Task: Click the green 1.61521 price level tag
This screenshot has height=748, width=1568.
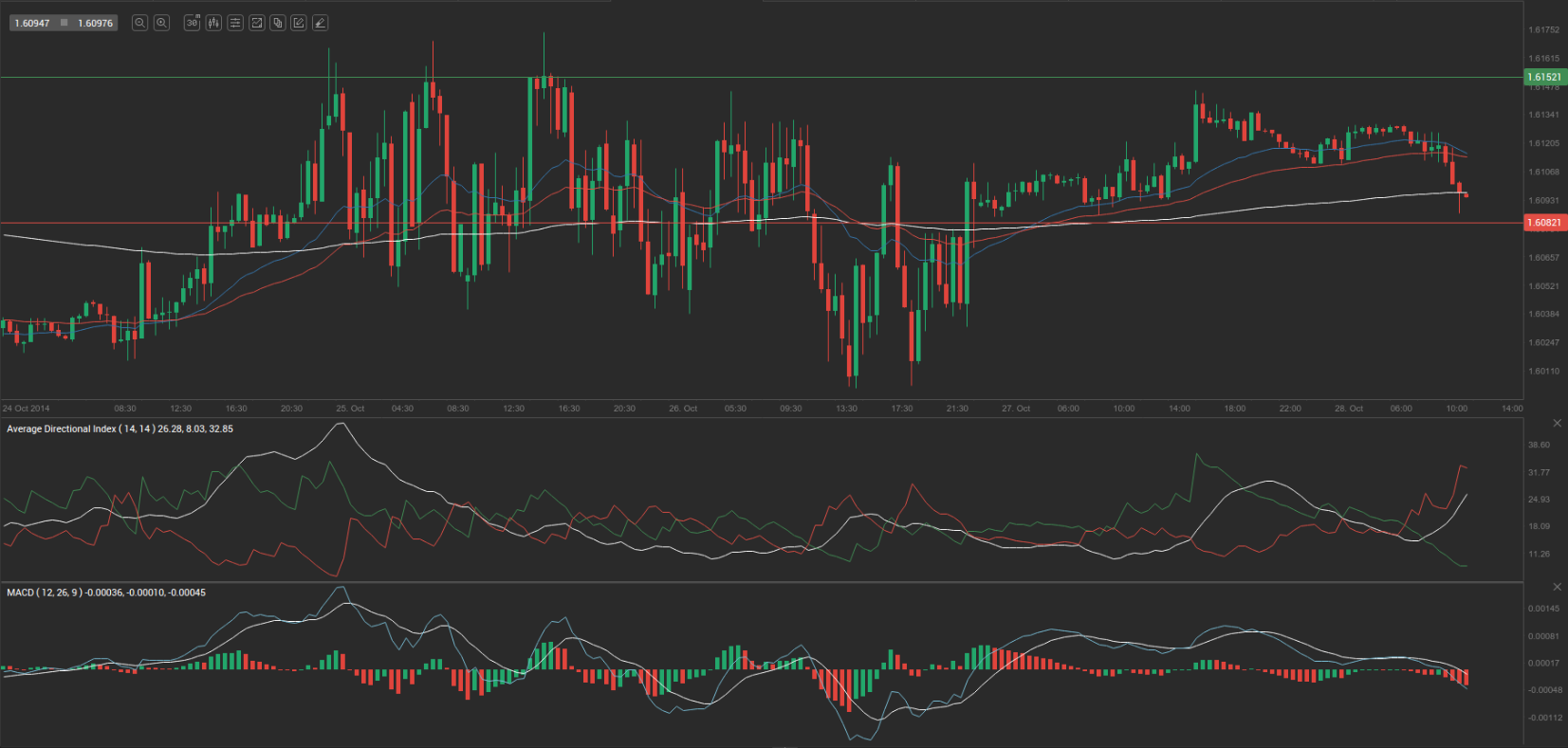Action: coord(1544,77)
